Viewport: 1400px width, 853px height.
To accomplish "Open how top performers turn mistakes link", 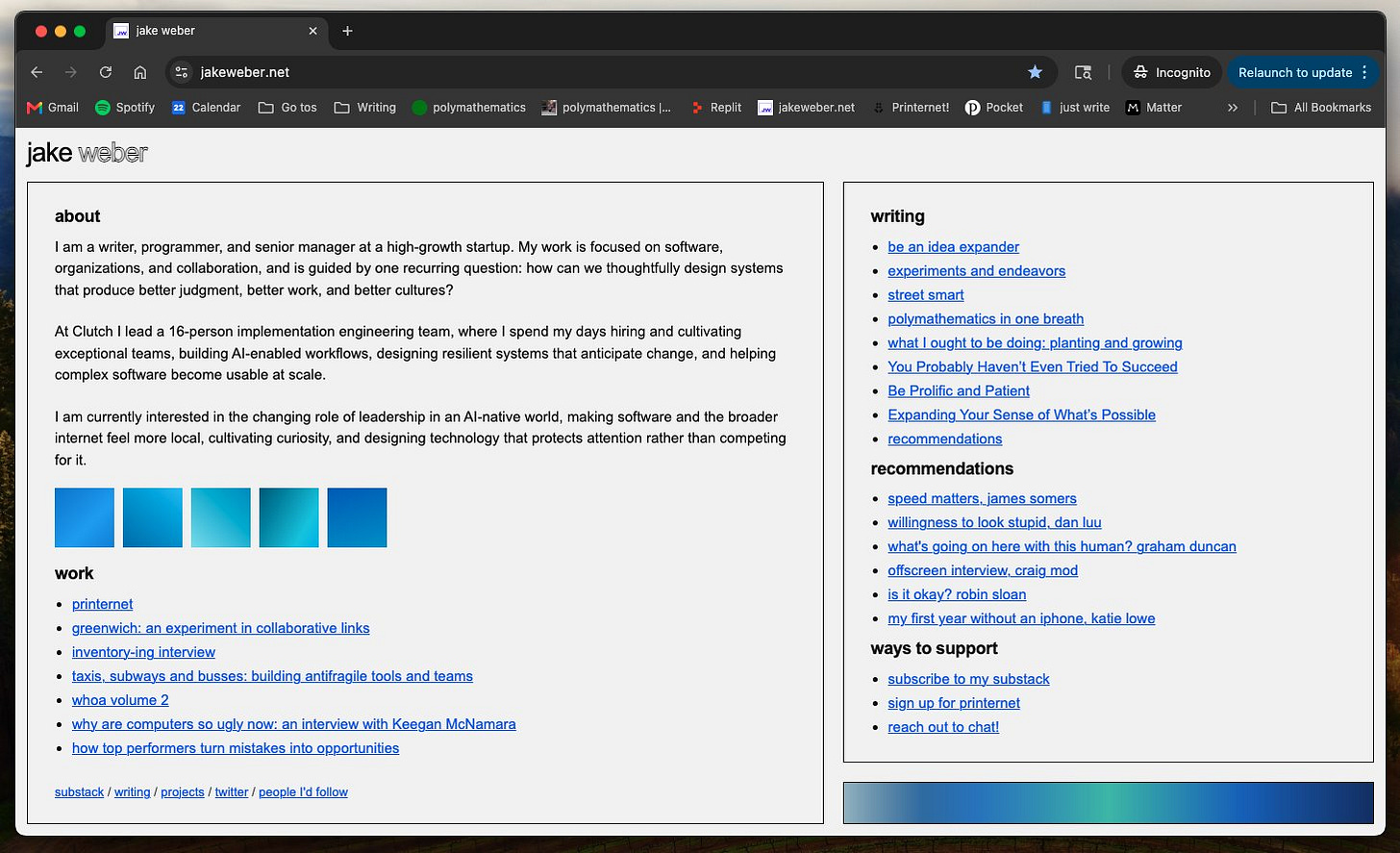I will click(236, 748).
